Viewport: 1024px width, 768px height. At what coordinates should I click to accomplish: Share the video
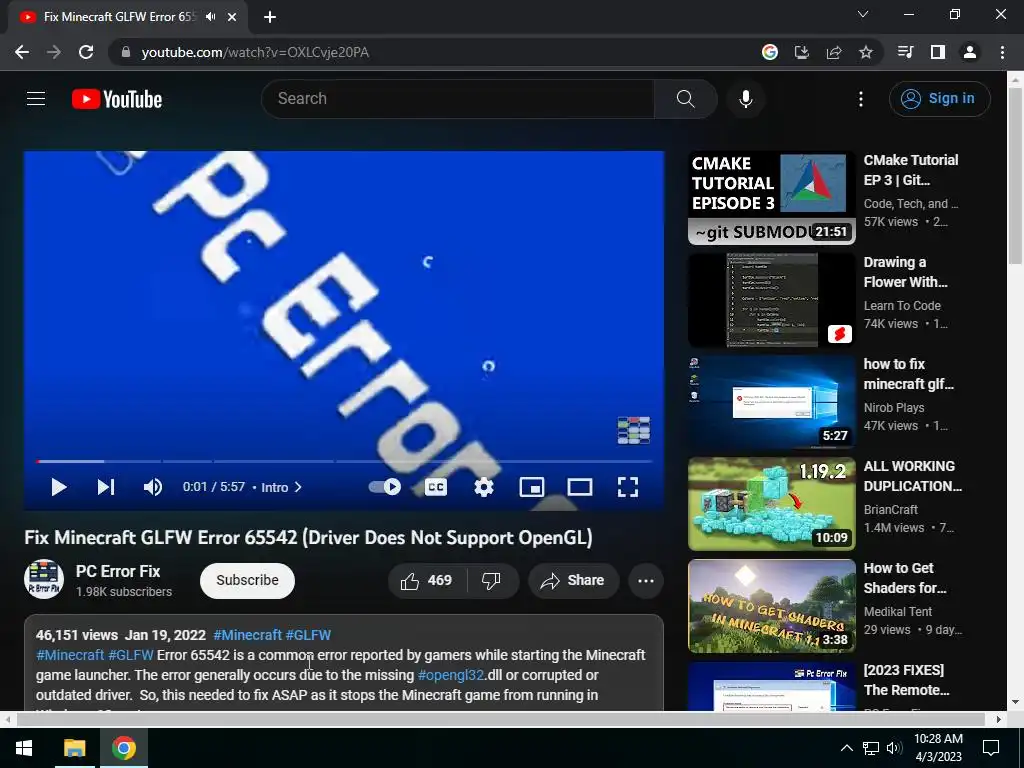point(573,581)
